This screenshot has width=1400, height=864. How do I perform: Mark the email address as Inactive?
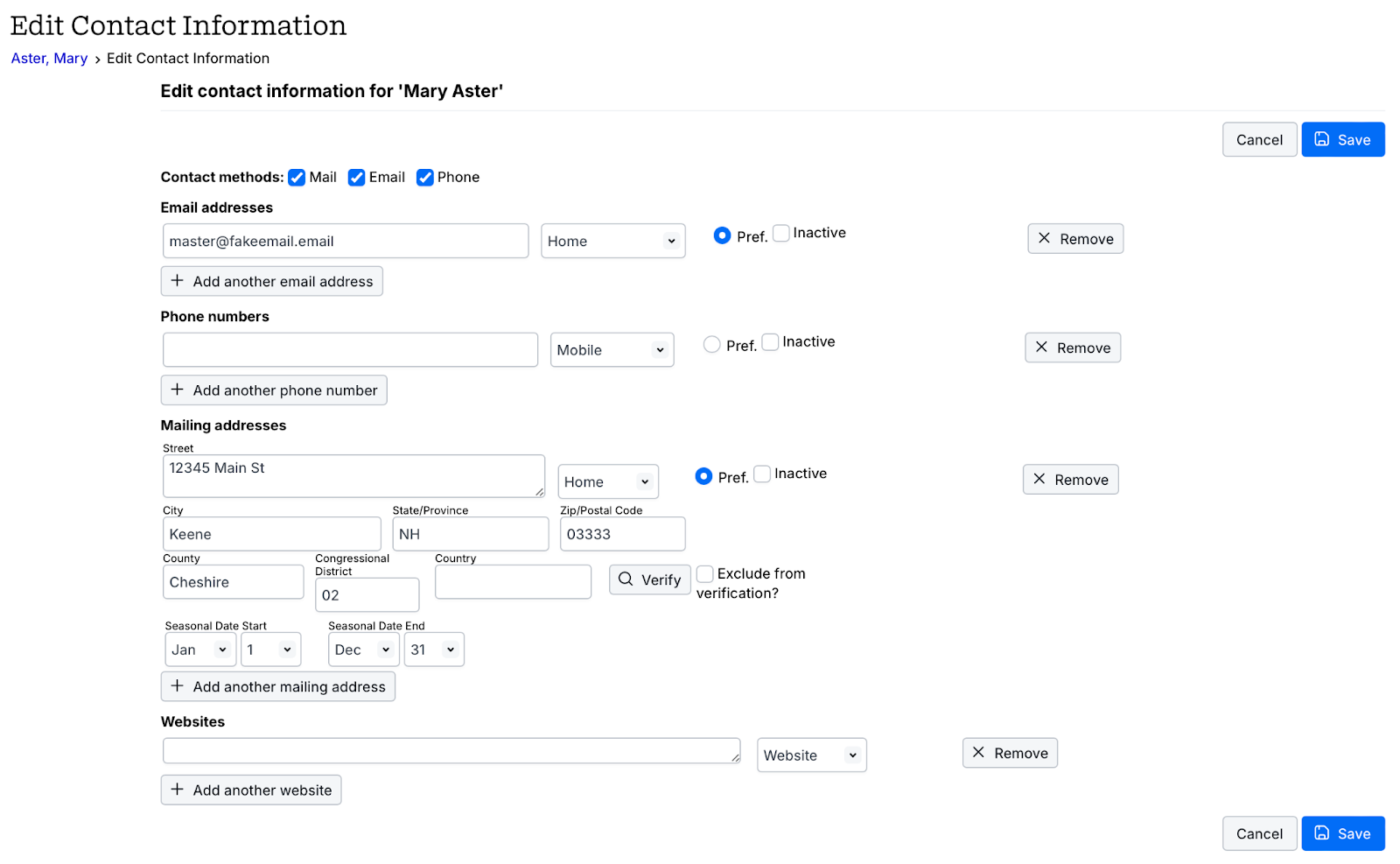click(x=781, y=233)
